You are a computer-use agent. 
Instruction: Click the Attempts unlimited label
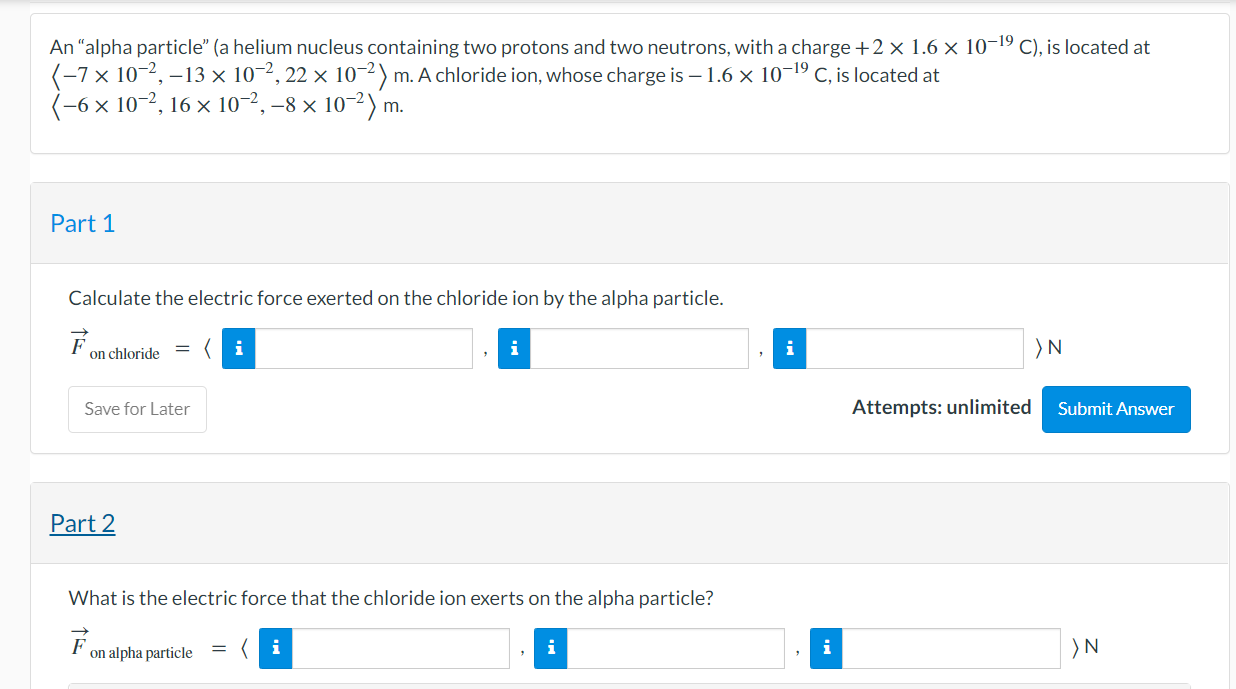pyautogui.click(x=941, y=407)
